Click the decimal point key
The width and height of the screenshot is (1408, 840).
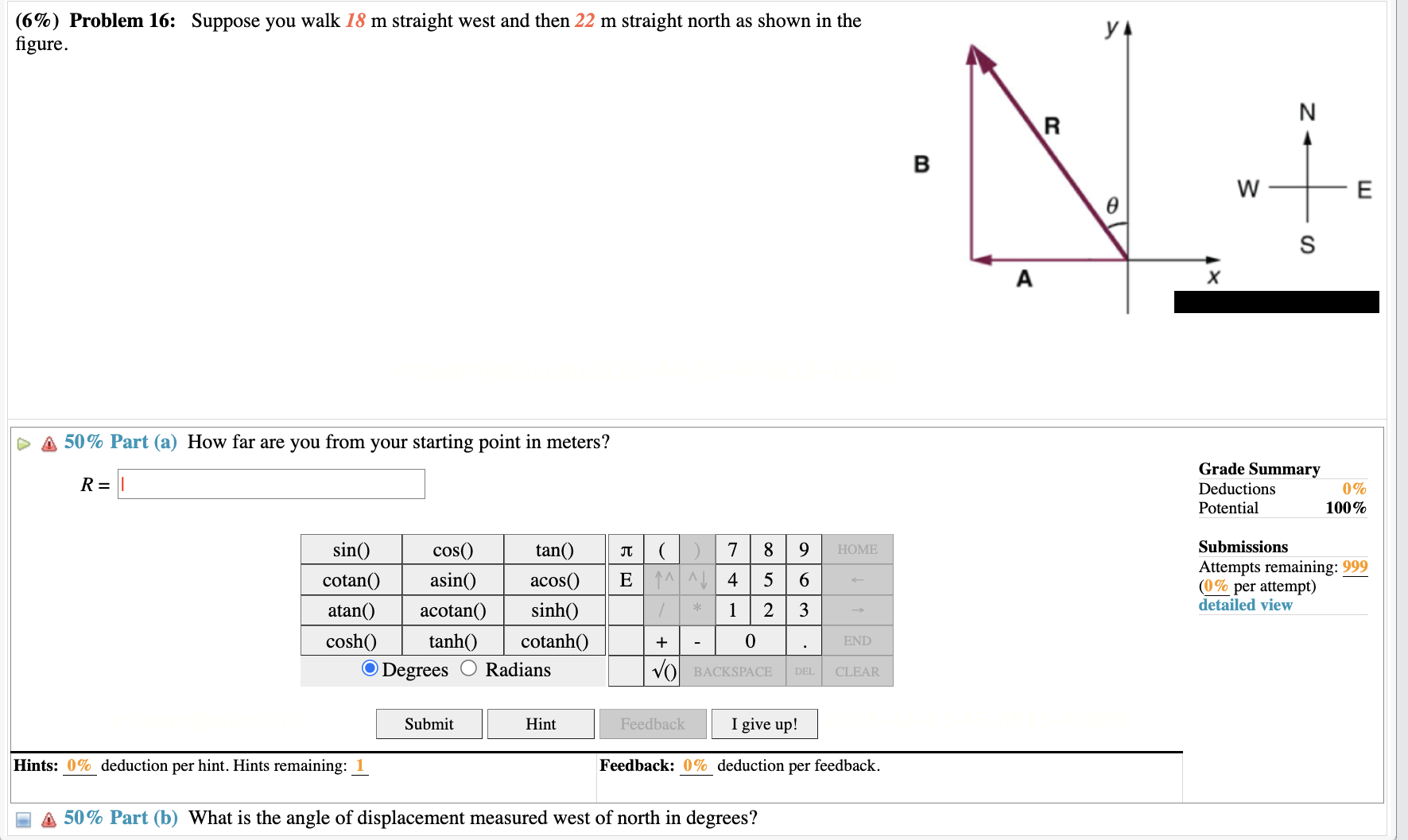[x=803, y=641]
